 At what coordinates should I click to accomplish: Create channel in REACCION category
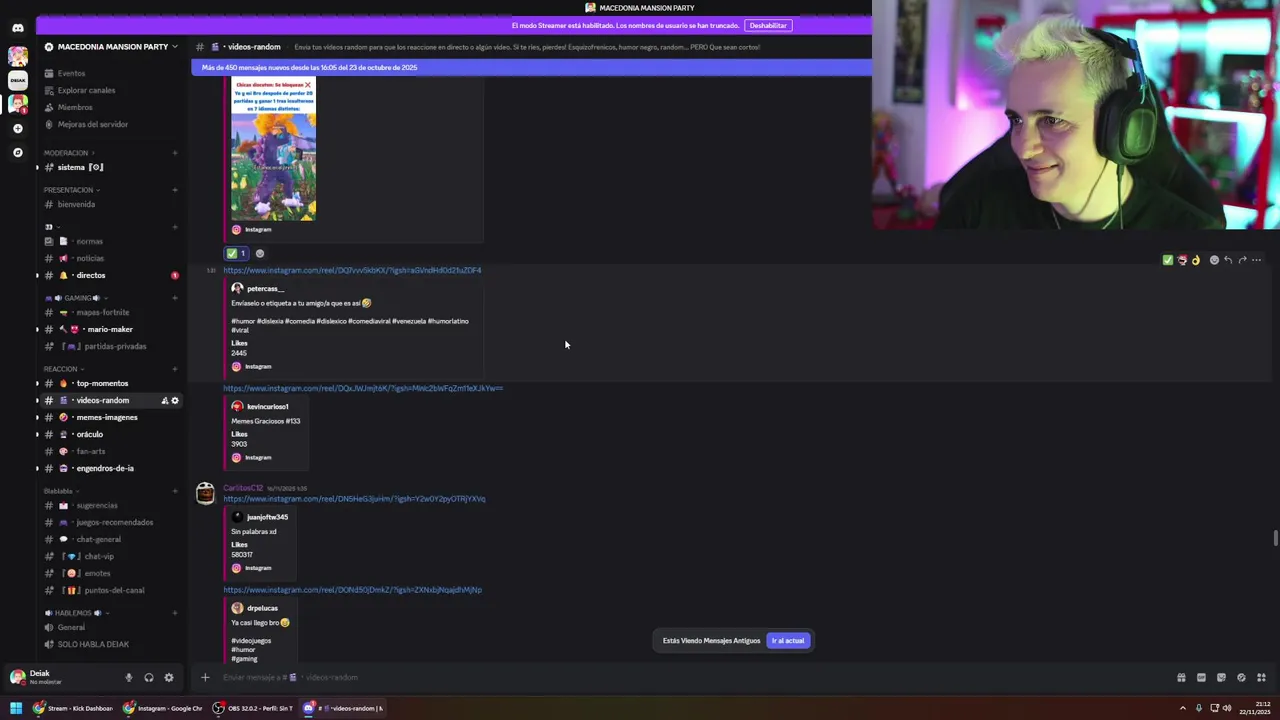pyautogui.click(x=175, y=369)
